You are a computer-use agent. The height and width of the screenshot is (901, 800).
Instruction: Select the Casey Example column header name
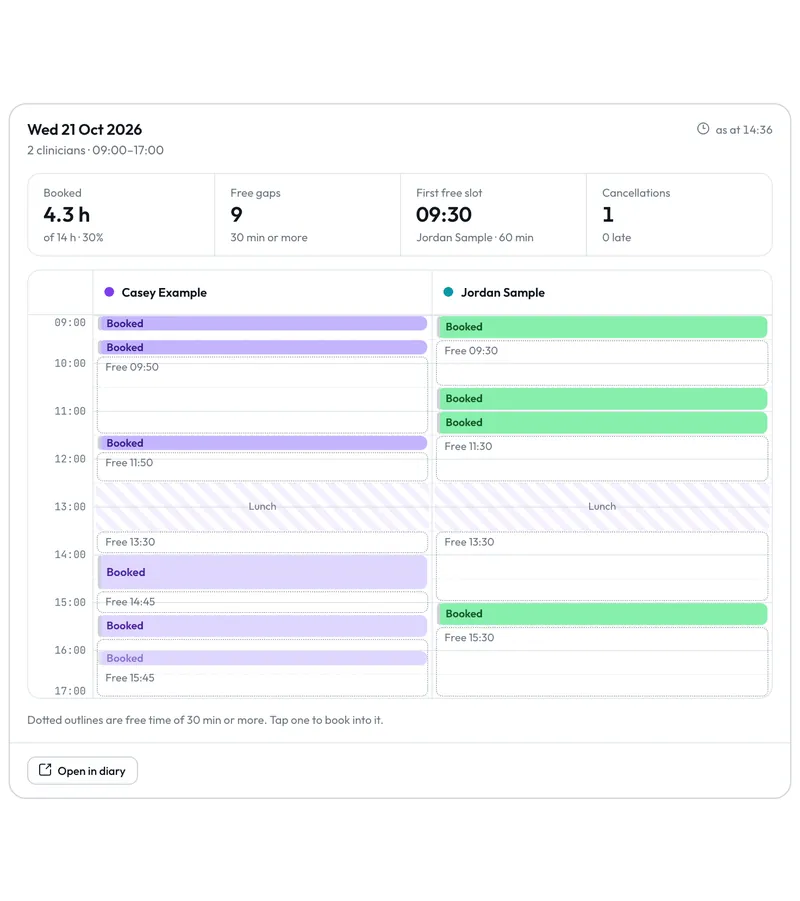164,292
